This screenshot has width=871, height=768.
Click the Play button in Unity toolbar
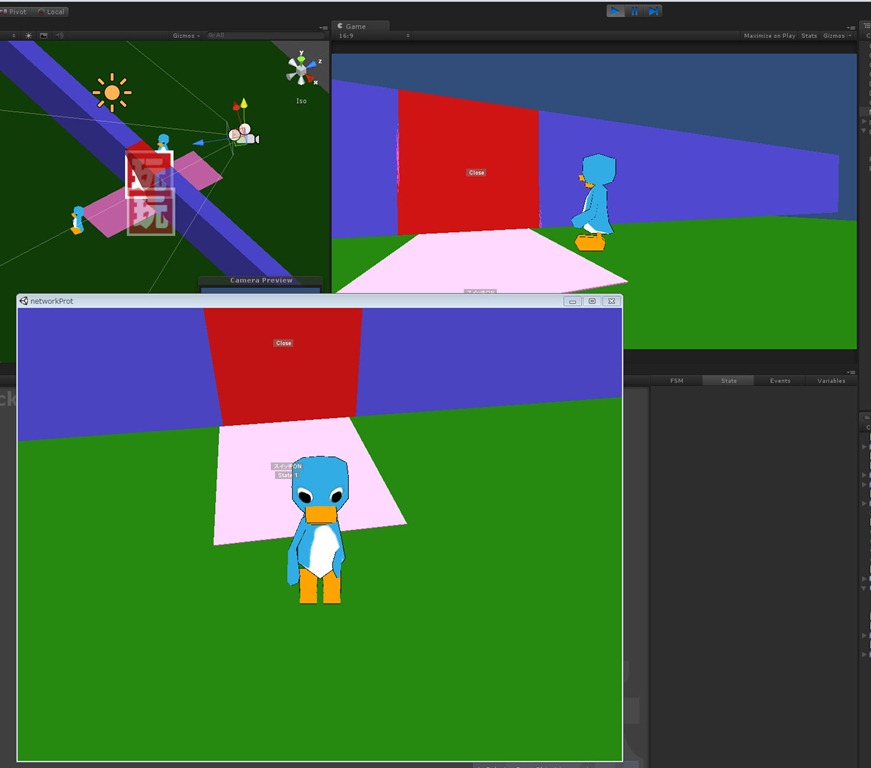(x=615, y=11)
